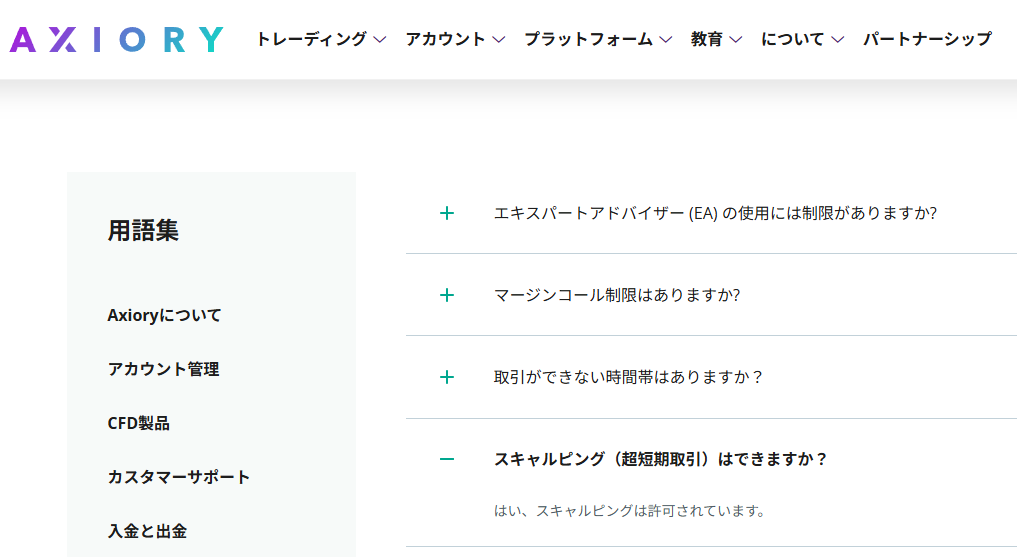Collapse the スキャルピング answer via minus icon
This screenshot has width=1017, height=557.
click(447, 459)
